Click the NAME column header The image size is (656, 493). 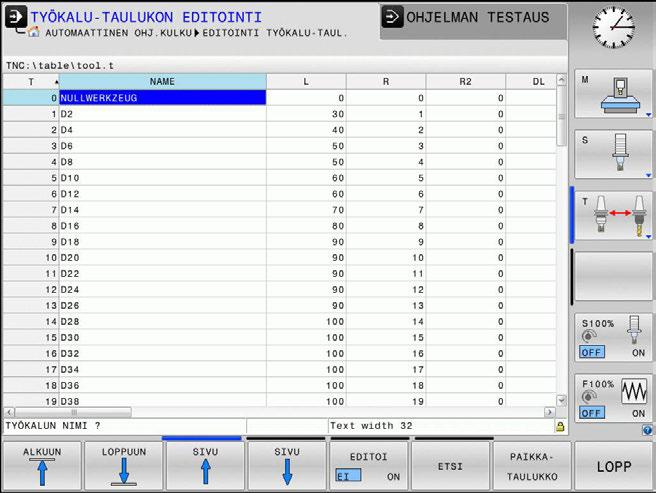click(162, 82)
